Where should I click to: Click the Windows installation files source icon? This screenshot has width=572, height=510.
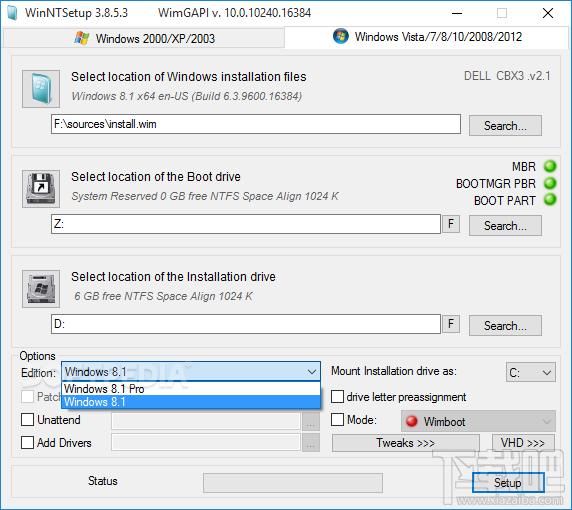(x=41, y=89)
